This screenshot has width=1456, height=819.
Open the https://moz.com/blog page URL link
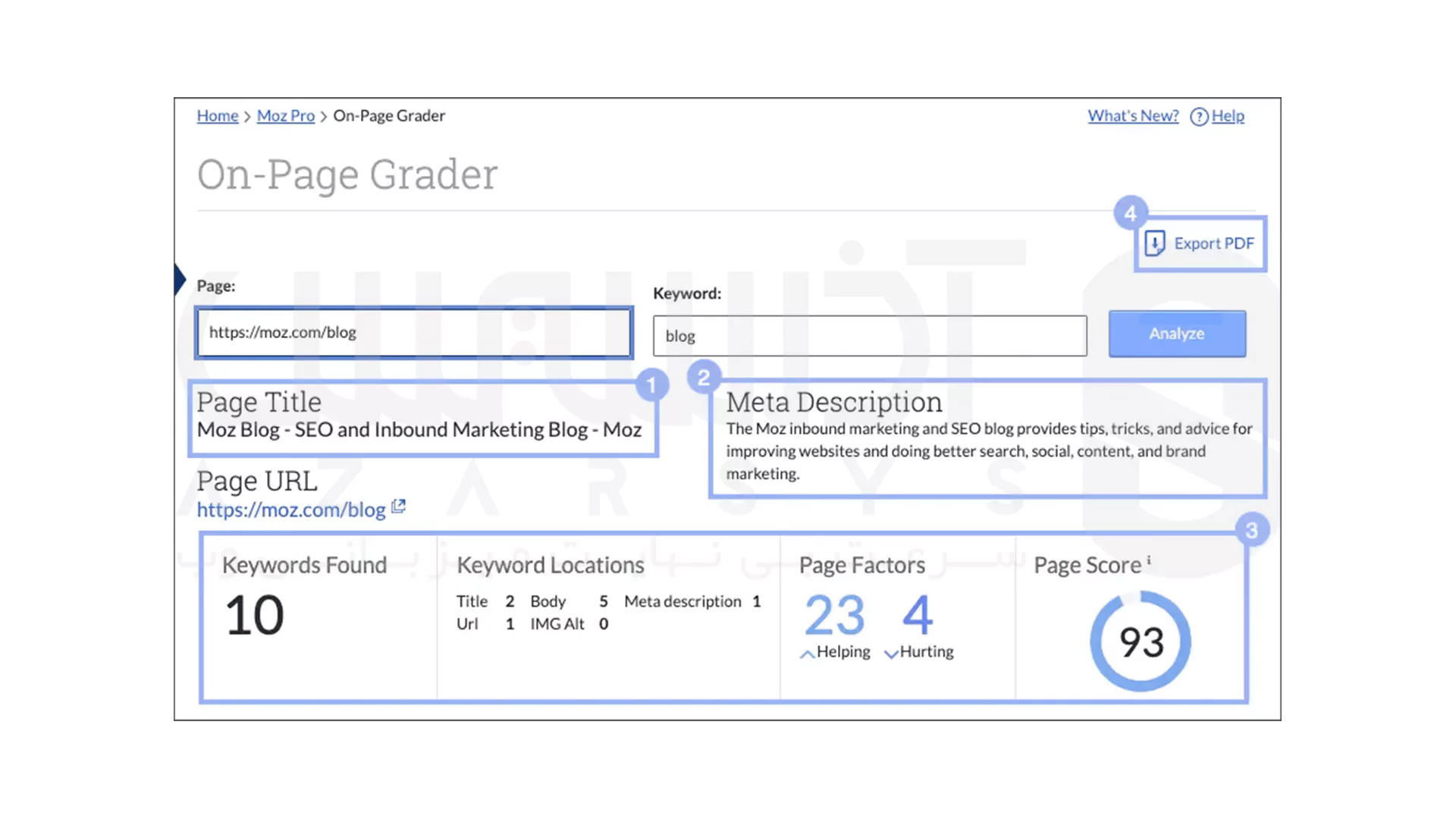[291, 510]
